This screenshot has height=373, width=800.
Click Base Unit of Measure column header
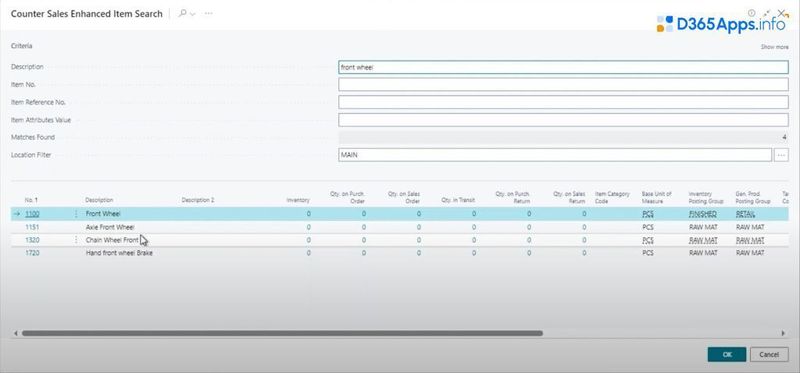[657, 197]
